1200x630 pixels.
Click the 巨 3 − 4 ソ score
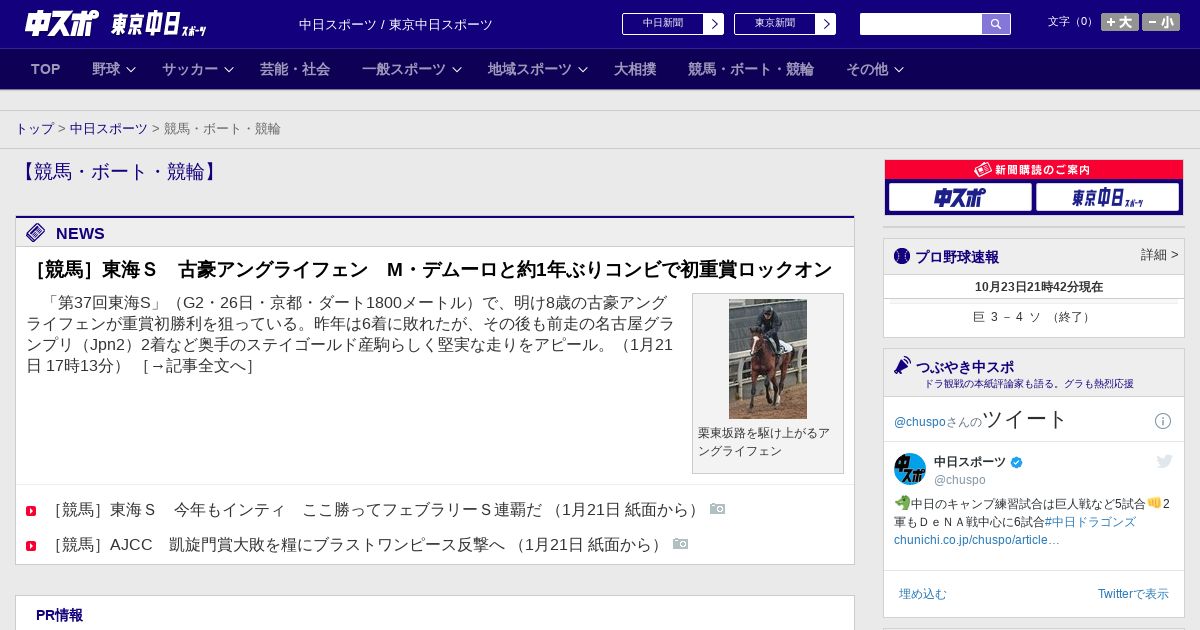pos(1032,317)
